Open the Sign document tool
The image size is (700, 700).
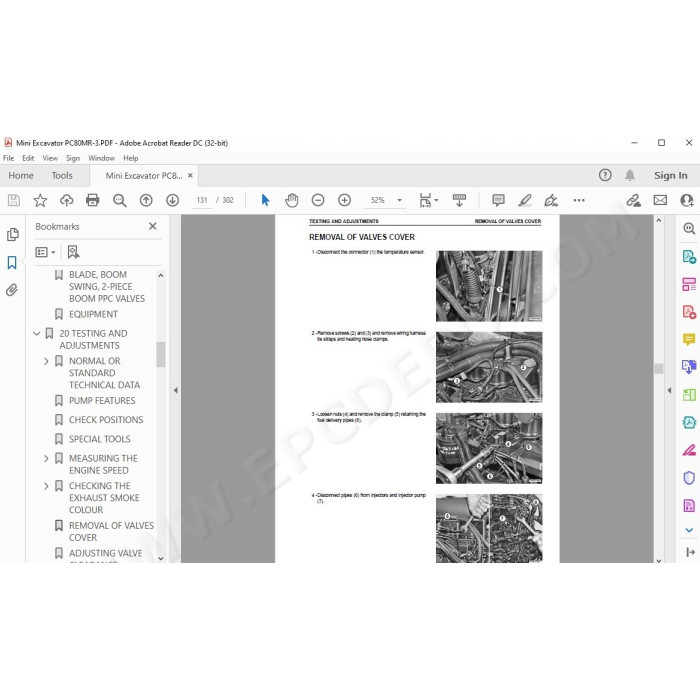click(x=551, y=200)
